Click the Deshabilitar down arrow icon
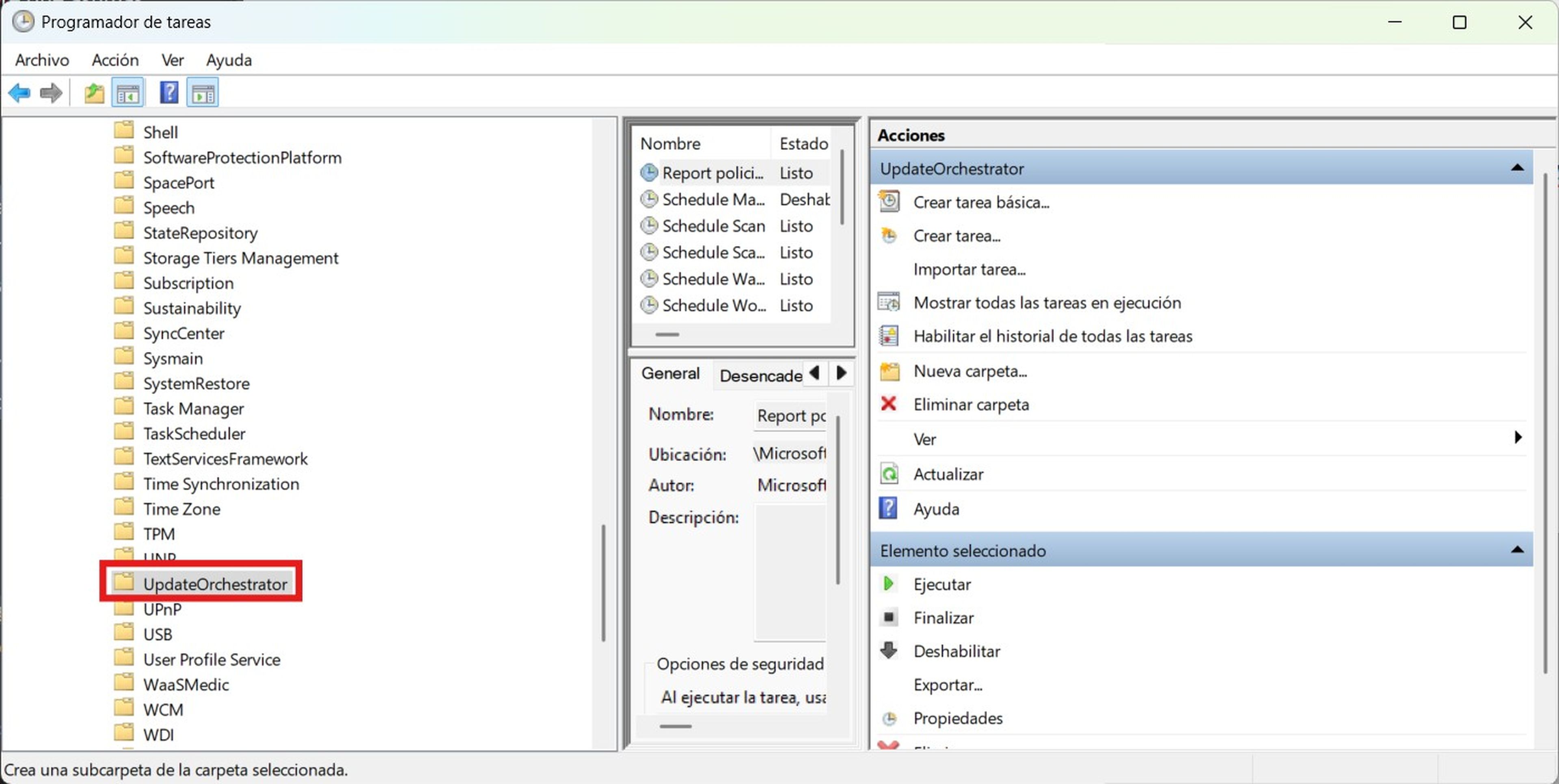This screenshot has height=784, width=1559. point(888,650)
